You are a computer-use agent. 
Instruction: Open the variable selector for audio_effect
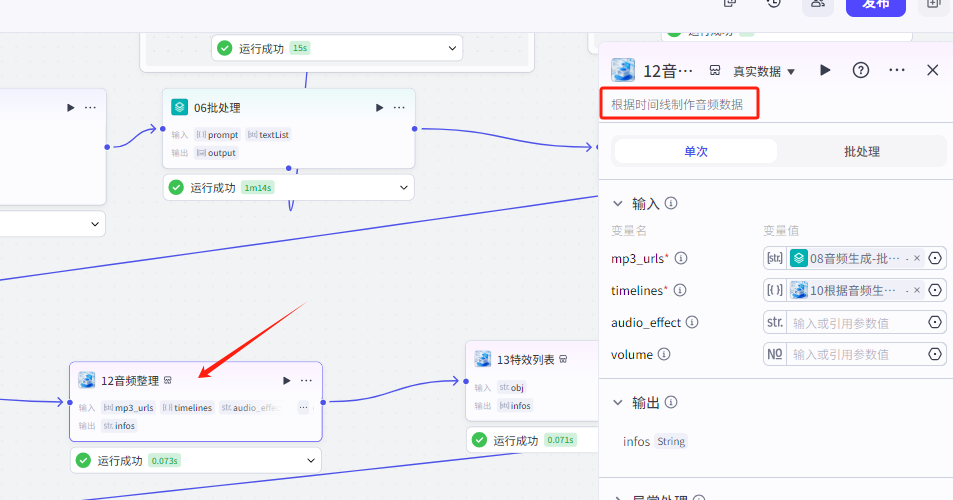pos(935,322)
